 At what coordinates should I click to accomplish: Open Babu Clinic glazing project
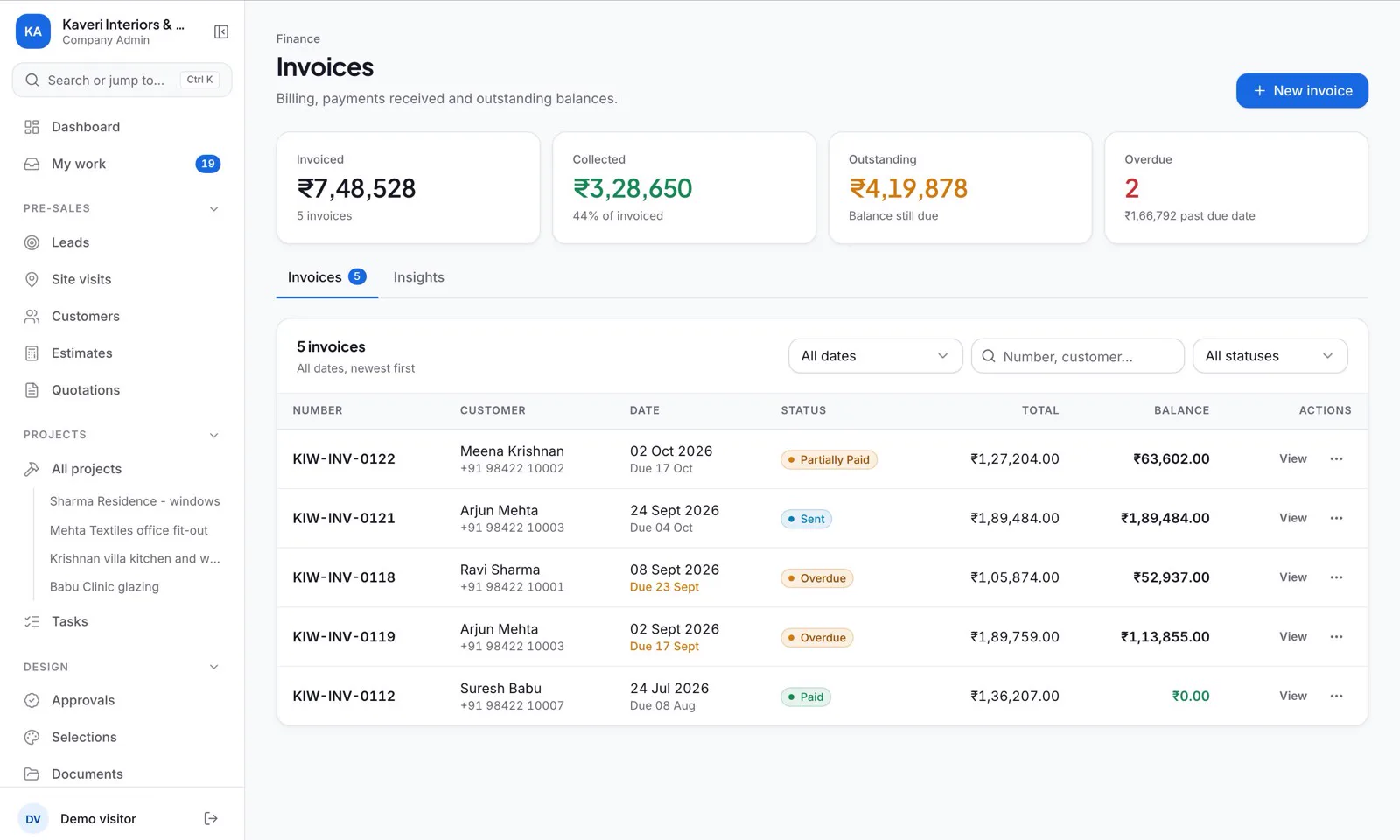point(104,587)
